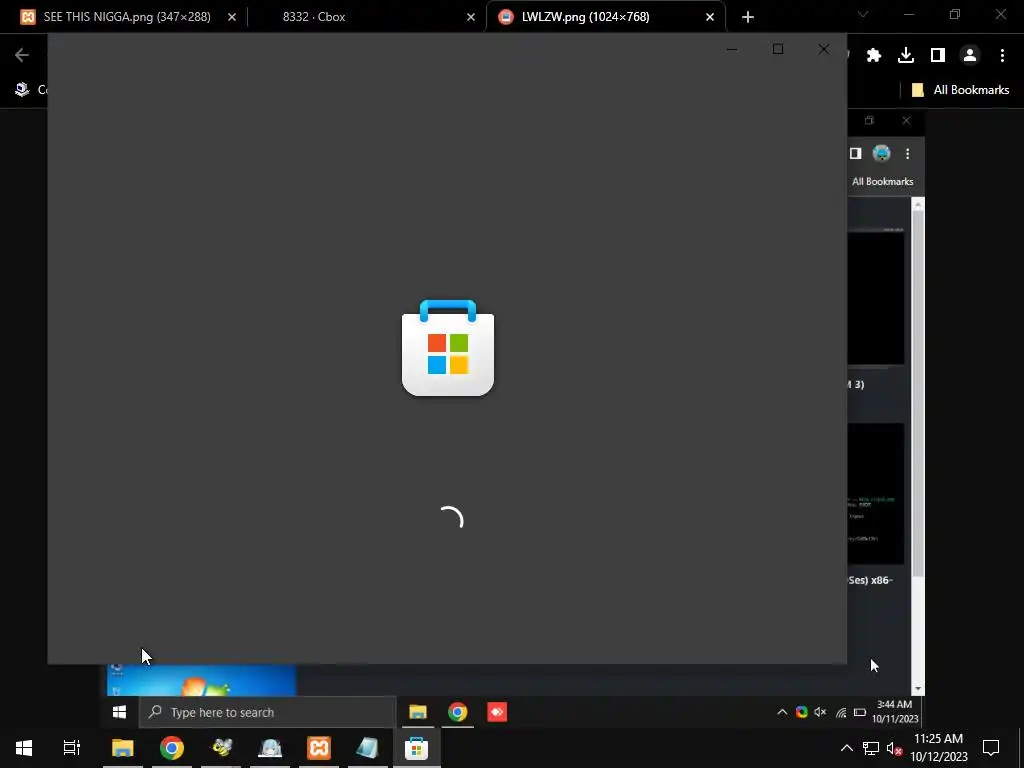Click the colorful tray icon in embedded taskbar
The height and width of the screenshot is (768, 1024).
[x=801, y=712]
